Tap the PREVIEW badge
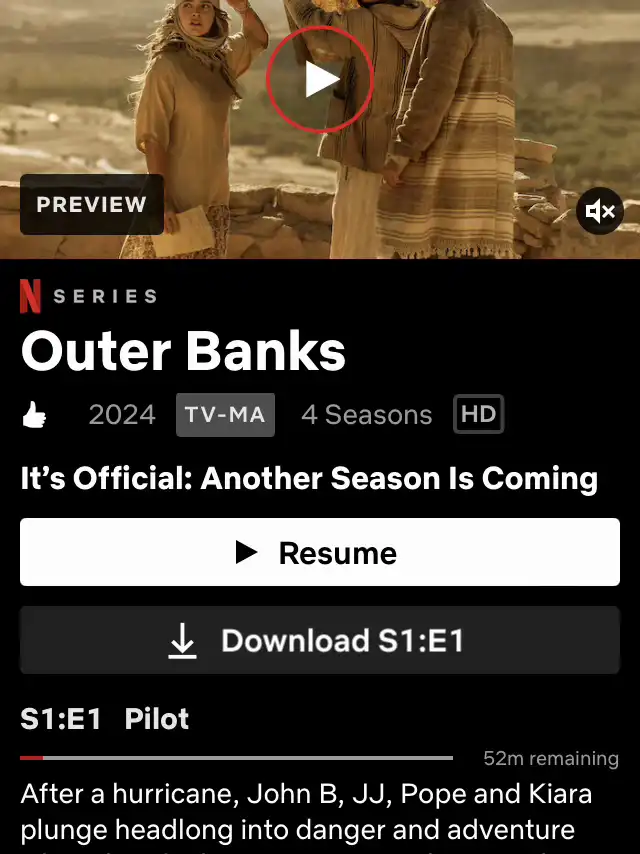The image size is (640, 854). click(x=92, y=204)
